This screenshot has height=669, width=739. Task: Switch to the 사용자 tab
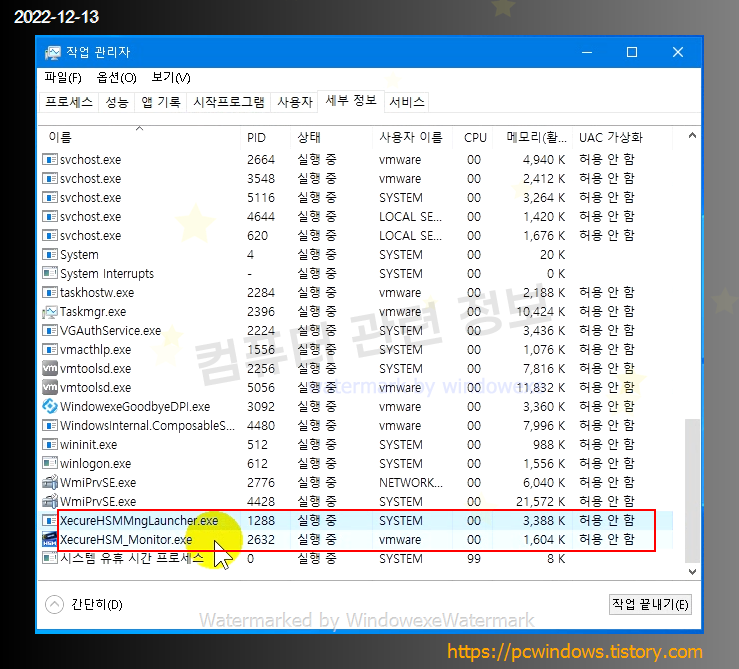(x=295, y=102)
